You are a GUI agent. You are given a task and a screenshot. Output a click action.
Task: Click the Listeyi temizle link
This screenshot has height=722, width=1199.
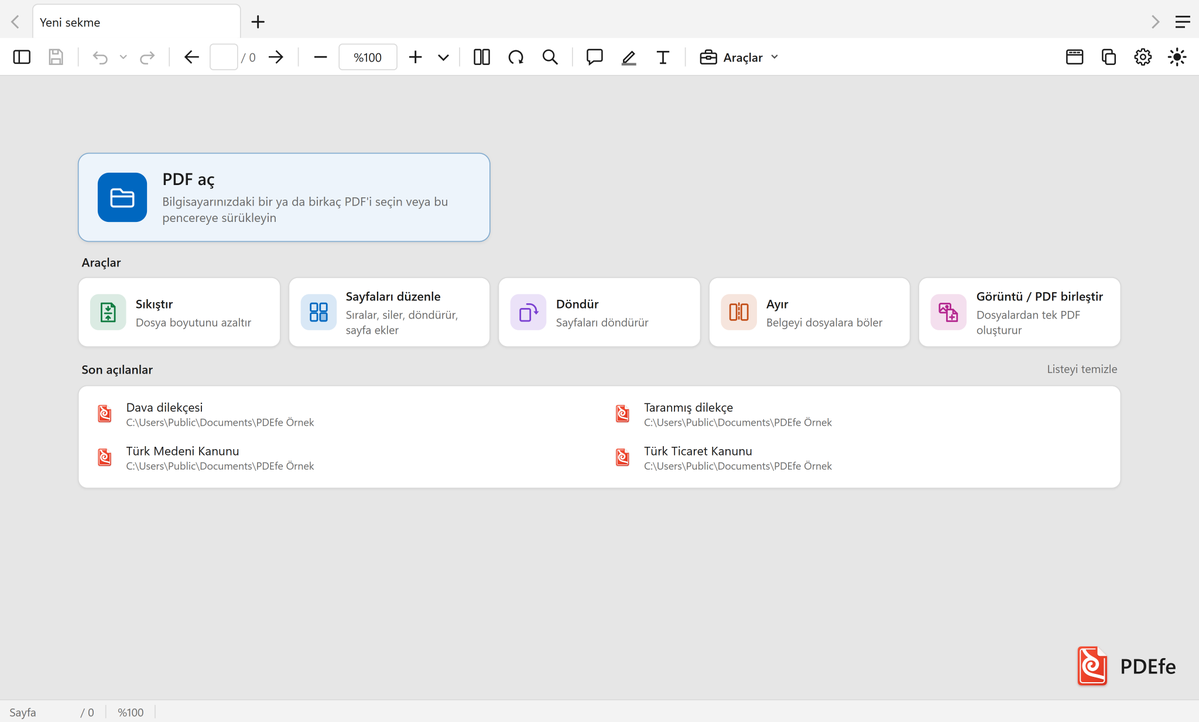point(1082,369)
